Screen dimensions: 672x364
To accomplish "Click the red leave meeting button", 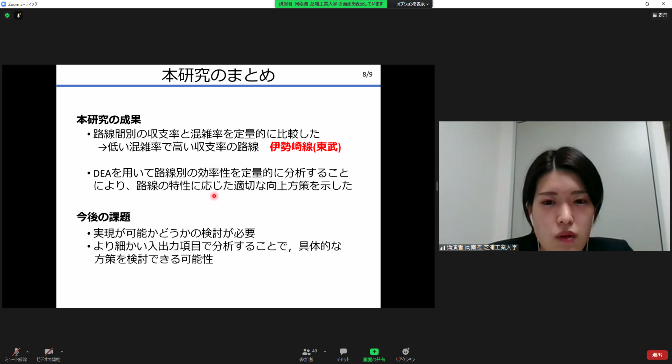I will pyautogui.click(x=657, y=355).
